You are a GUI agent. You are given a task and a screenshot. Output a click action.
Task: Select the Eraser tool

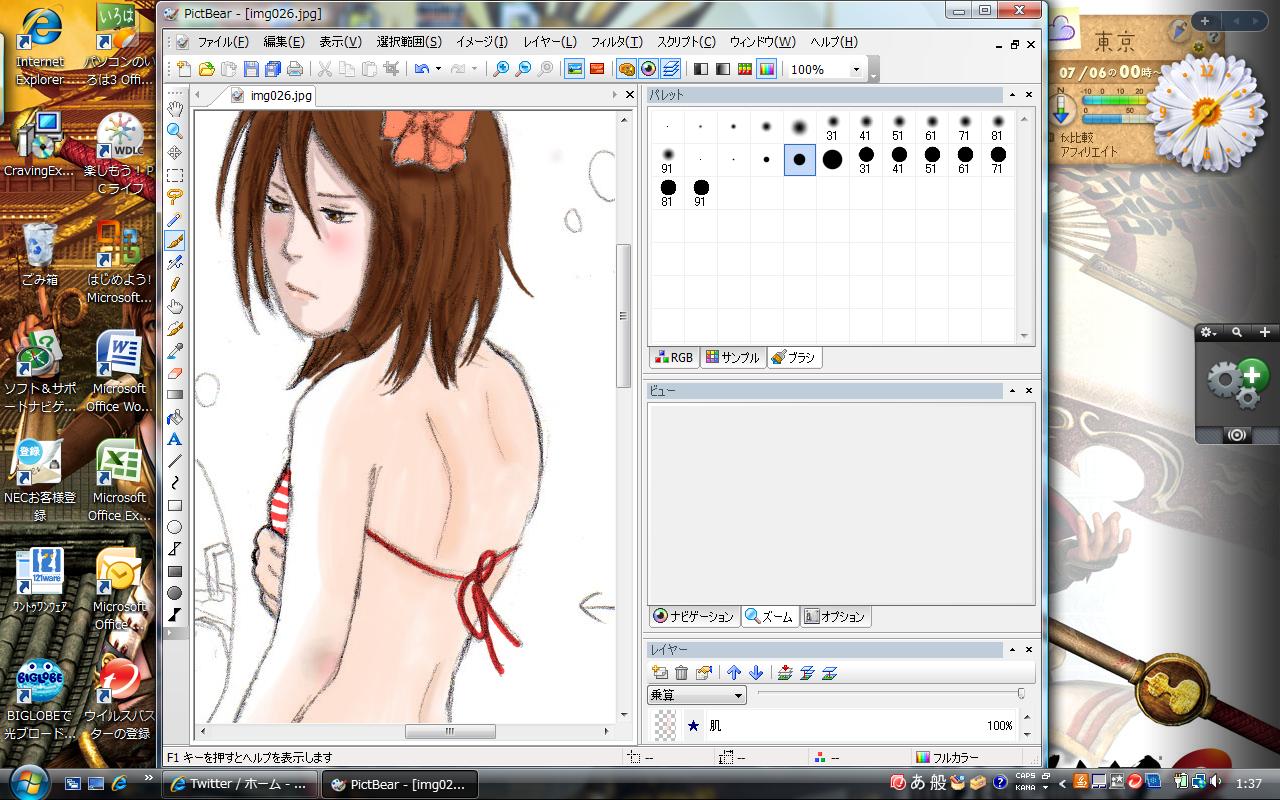point(175,373)
